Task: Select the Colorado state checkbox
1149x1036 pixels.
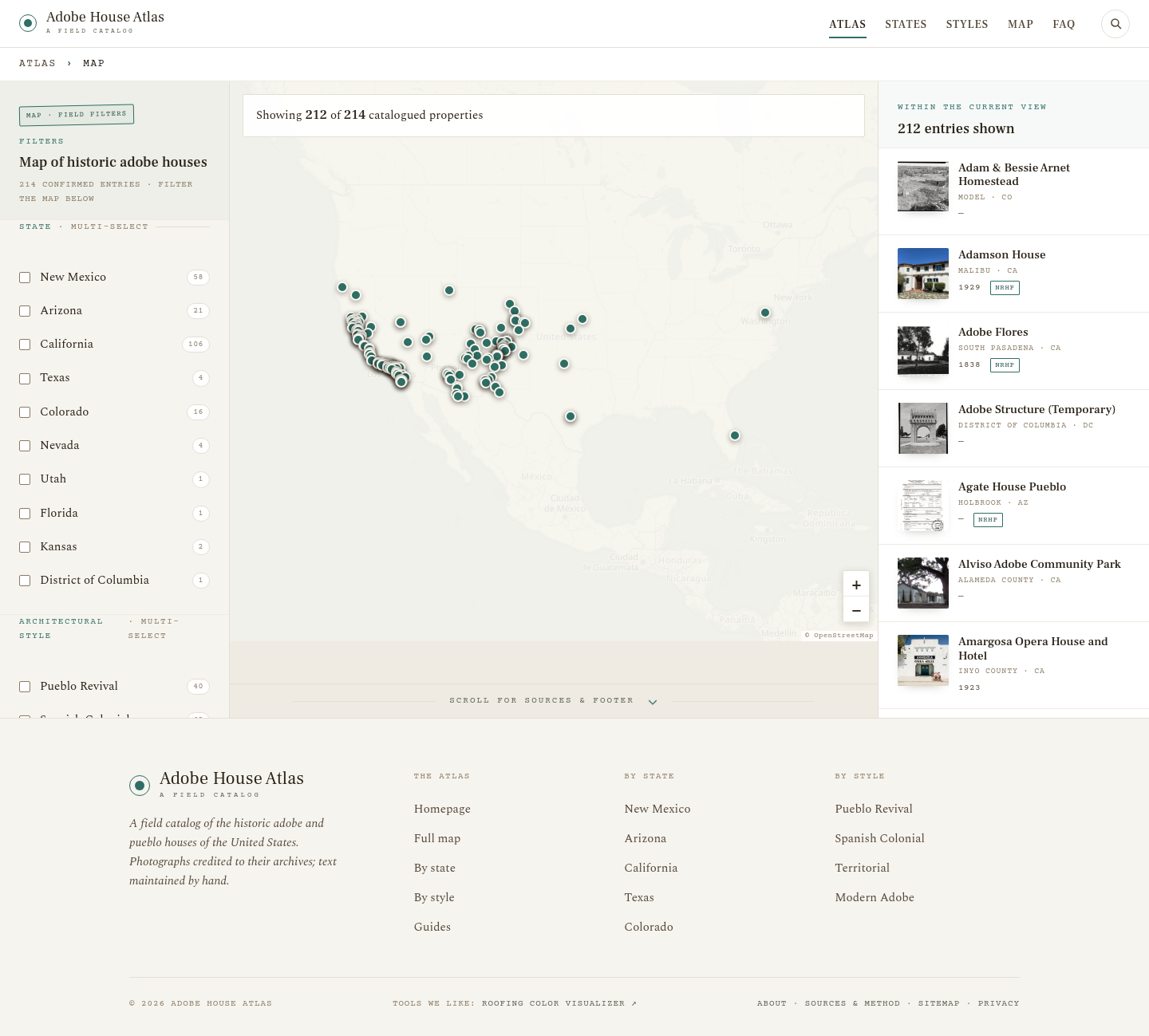Action: click(x=25, y=412)
